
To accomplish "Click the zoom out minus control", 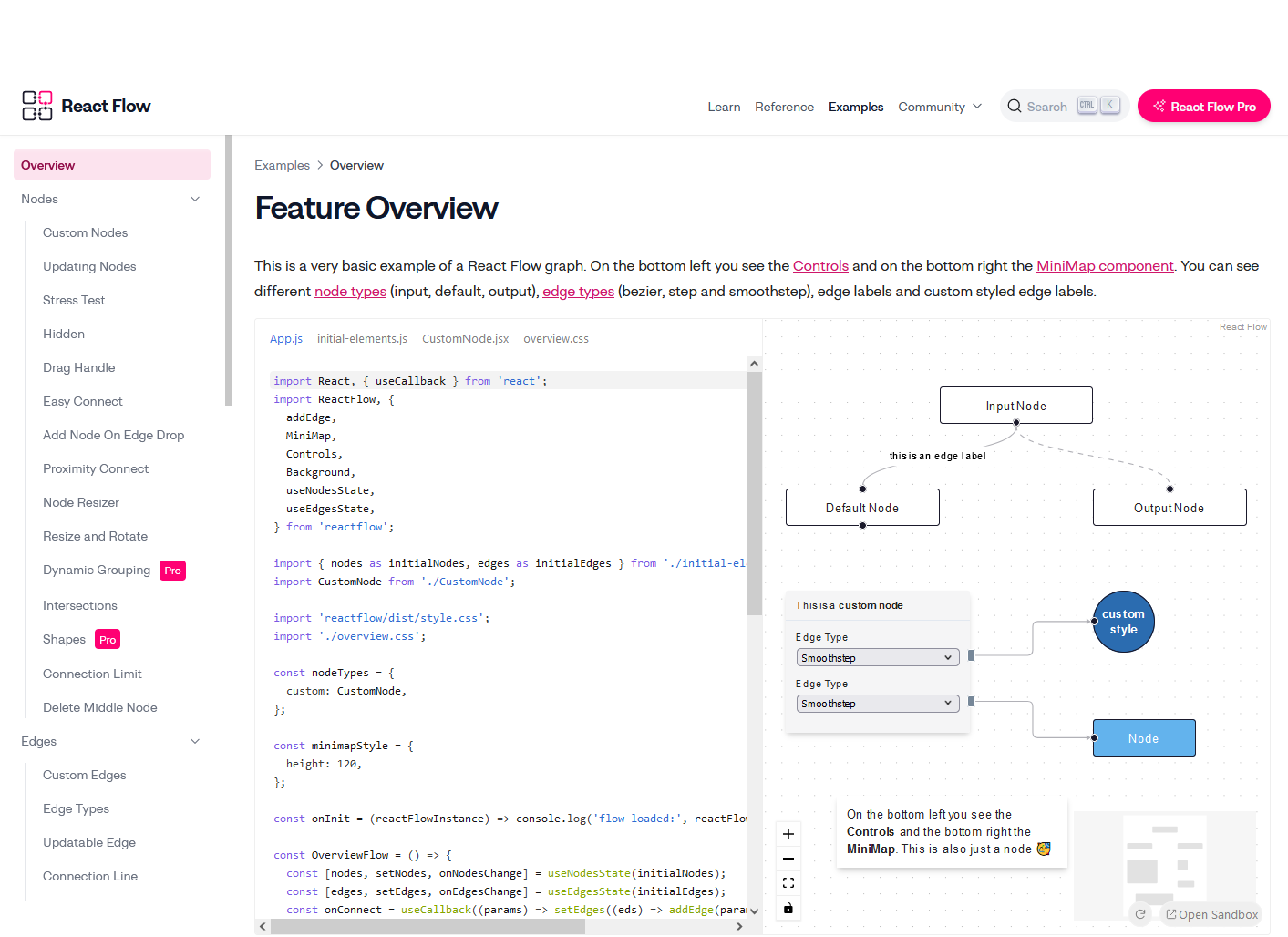I will [788, 859].
